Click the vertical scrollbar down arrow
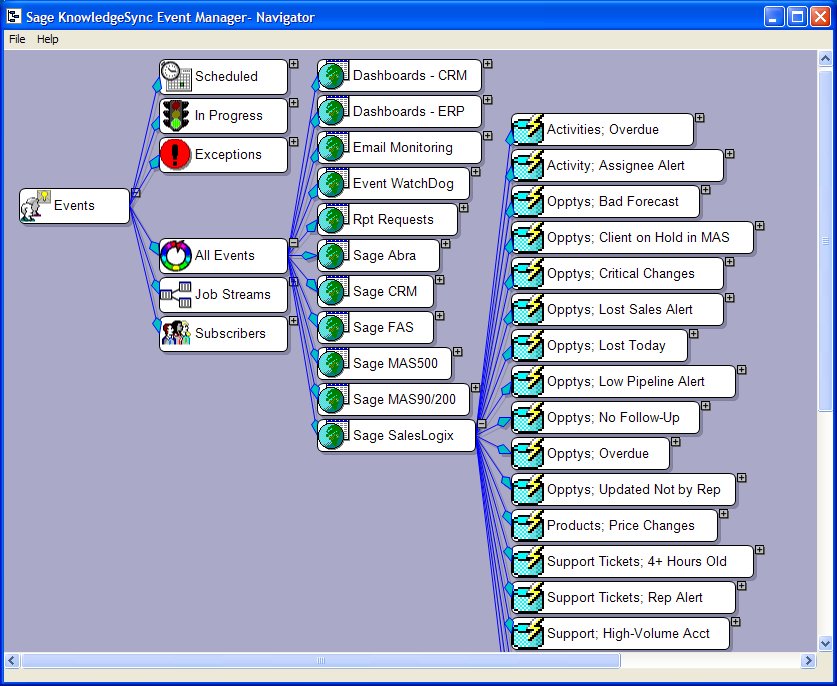The height and width of the screenshot is (686, 837). point(825,643)
